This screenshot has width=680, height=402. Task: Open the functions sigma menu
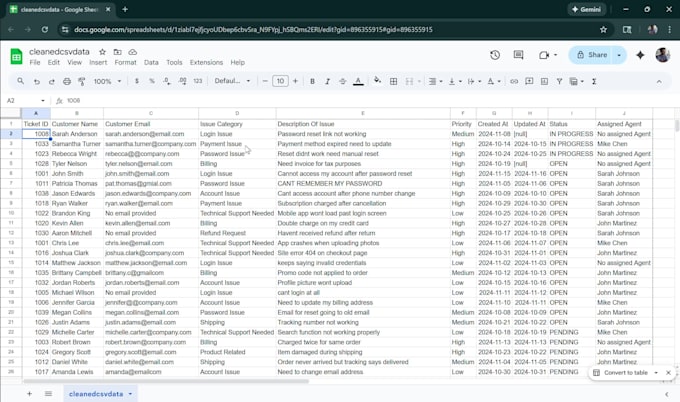click(x=594, y=81)
